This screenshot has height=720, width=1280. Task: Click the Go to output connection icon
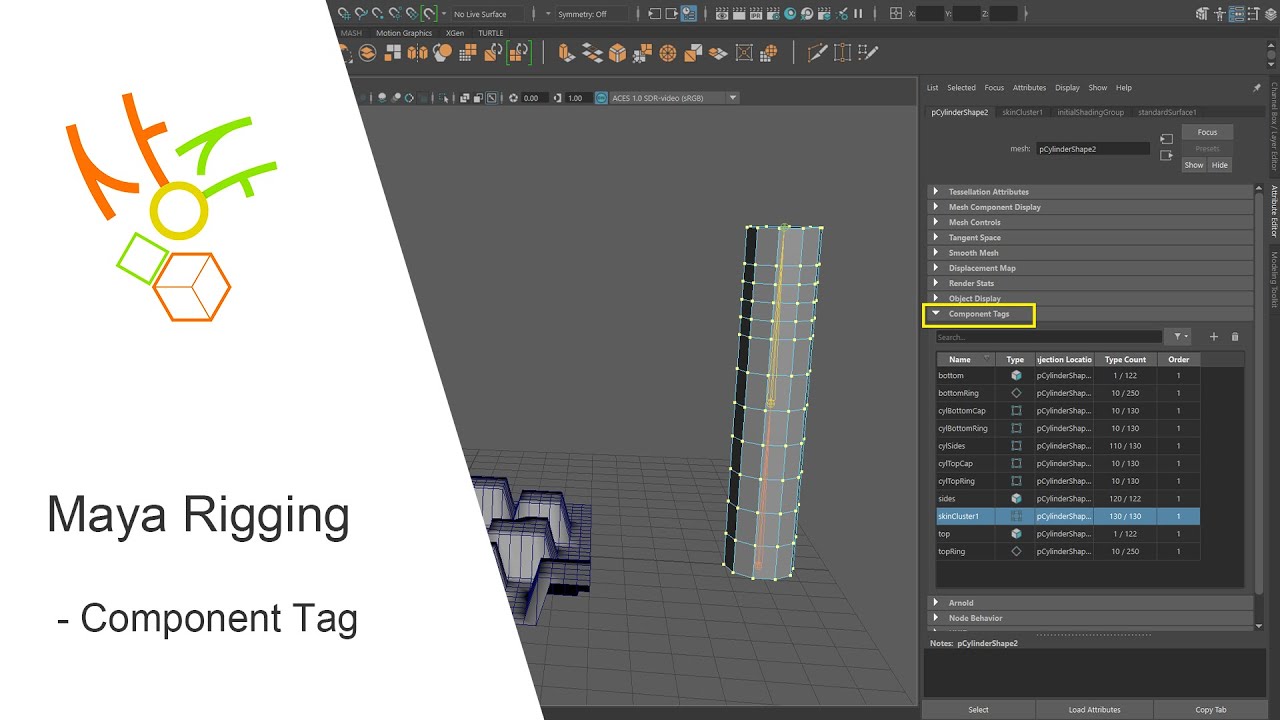coord(1166,155)
